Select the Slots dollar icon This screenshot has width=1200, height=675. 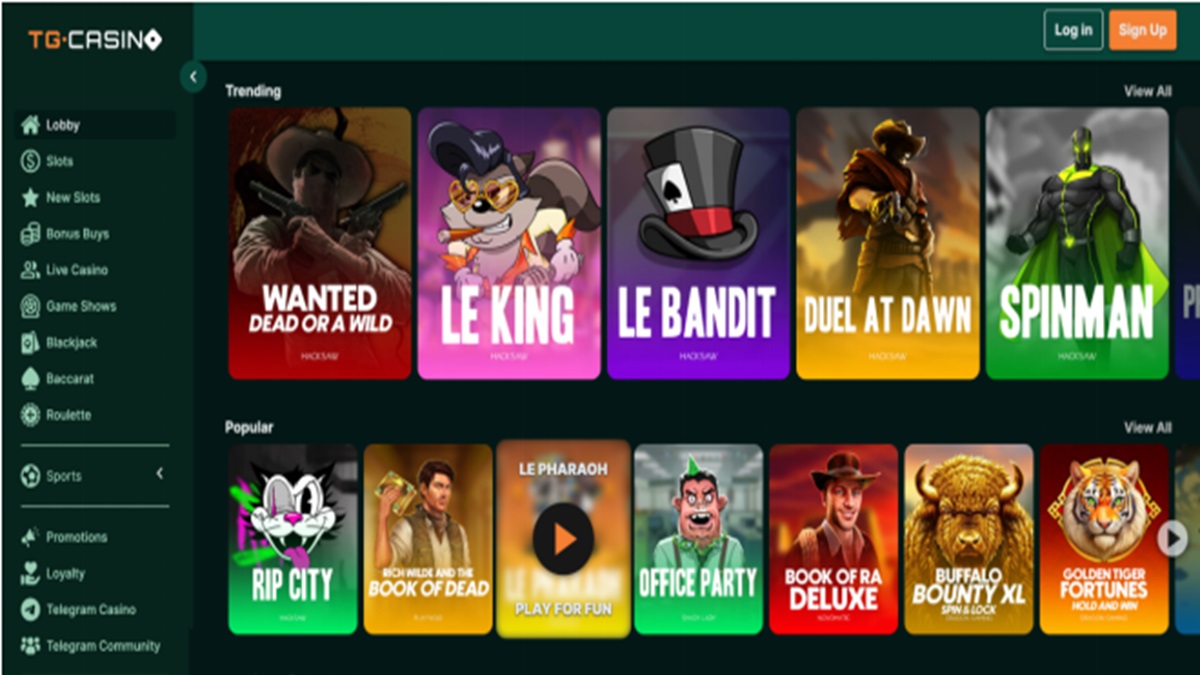[30, 161]
